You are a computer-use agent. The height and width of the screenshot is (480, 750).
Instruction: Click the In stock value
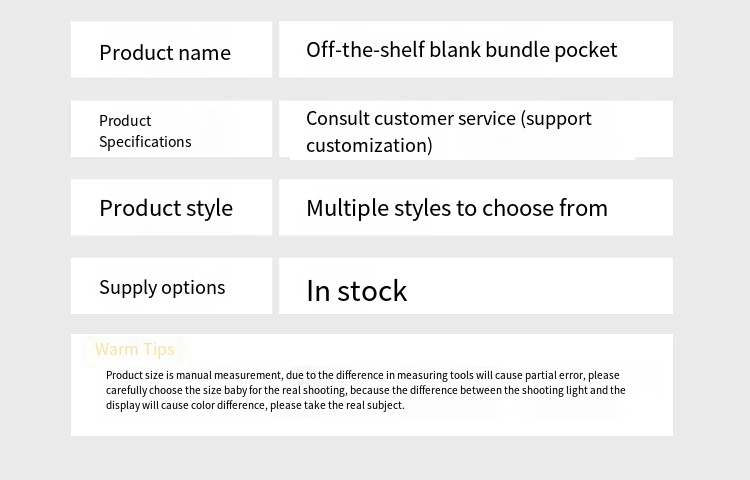[356, 291]
